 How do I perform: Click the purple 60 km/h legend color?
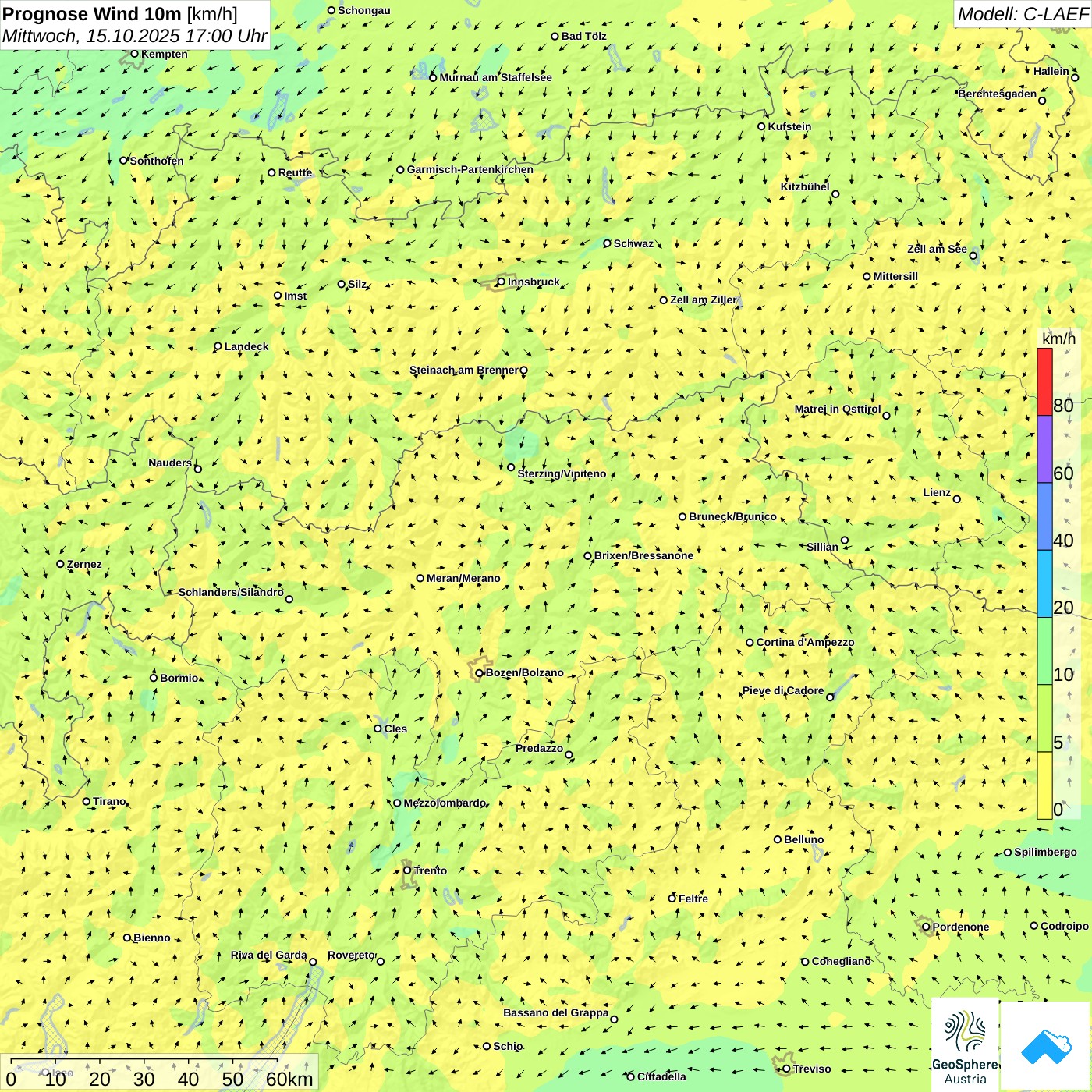[x=1044, y=449]
